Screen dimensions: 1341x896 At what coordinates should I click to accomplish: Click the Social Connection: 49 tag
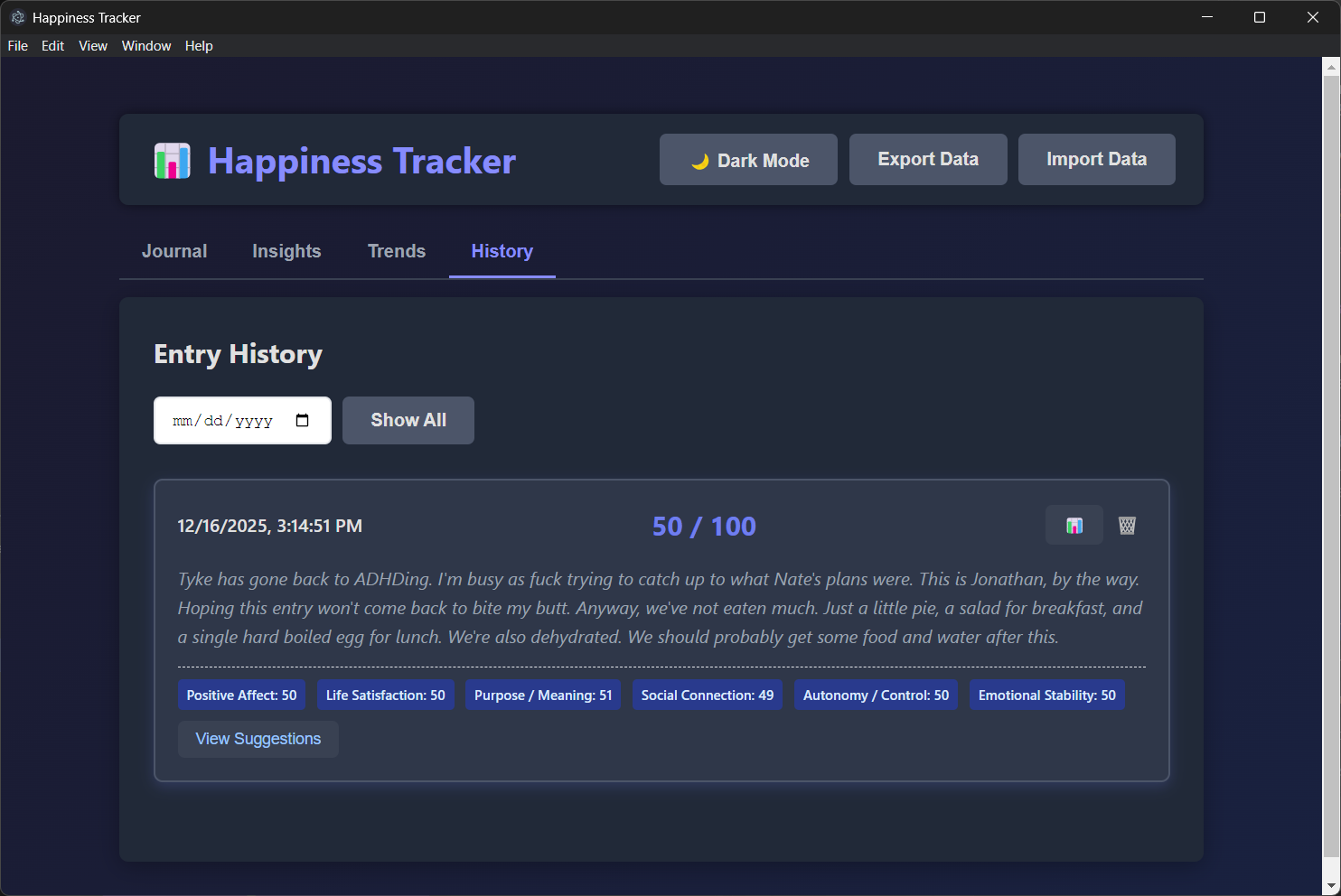[708, 695]
